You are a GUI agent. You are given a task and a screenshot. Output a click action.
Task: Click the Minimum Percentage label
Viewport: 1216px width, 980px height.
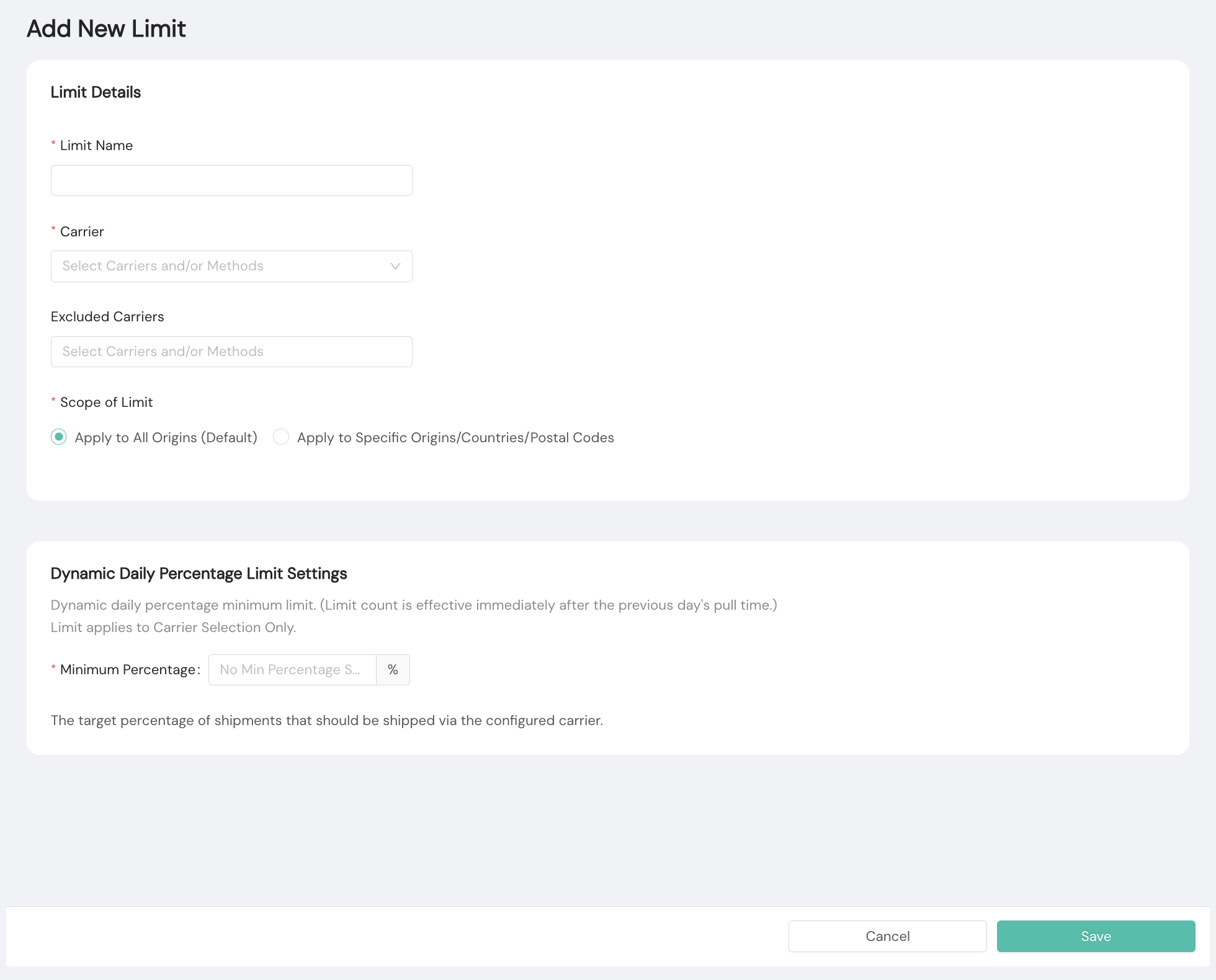pos(128,670)
